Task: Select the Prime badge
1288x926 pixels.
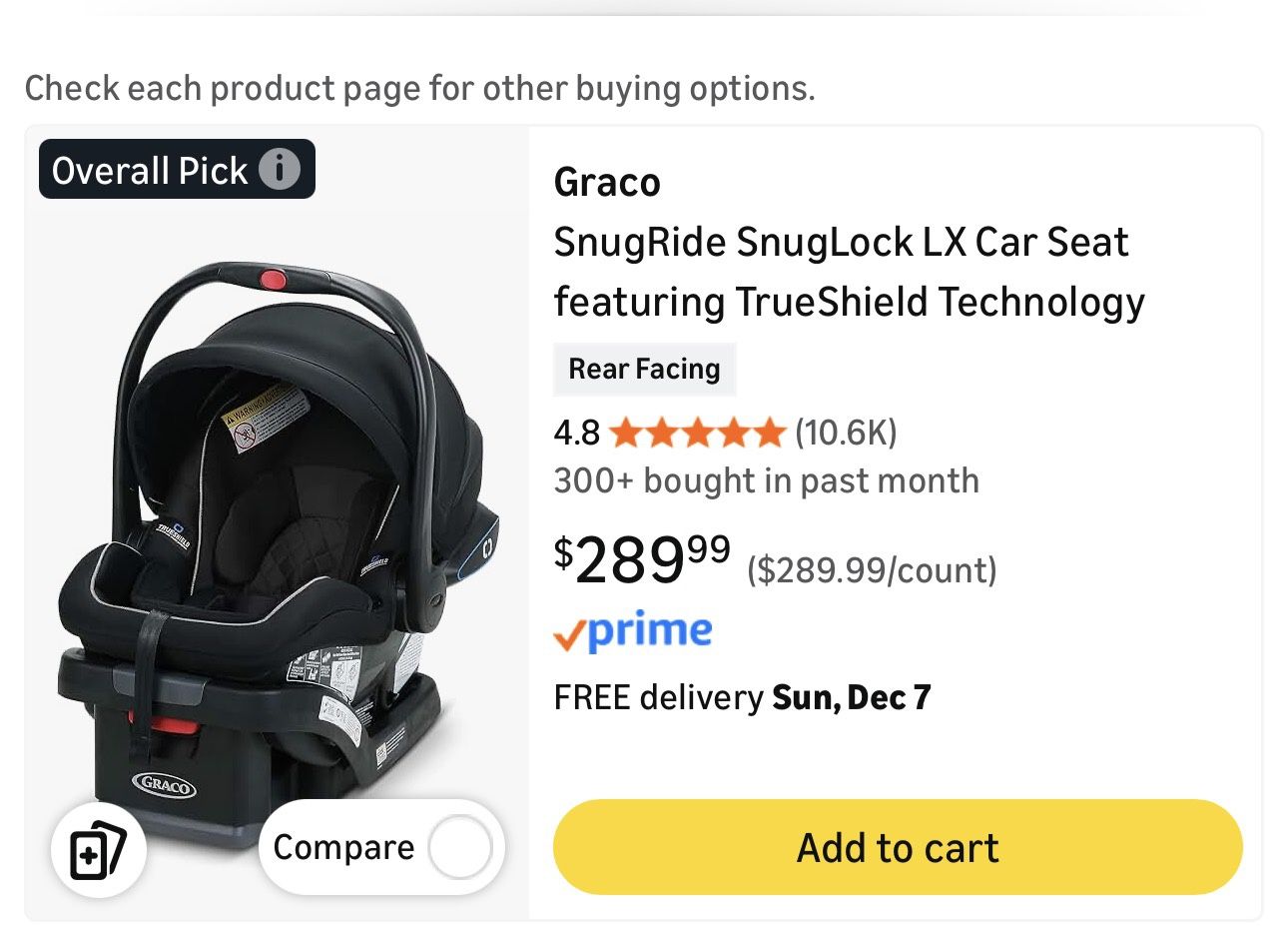Action: (633, 629)
